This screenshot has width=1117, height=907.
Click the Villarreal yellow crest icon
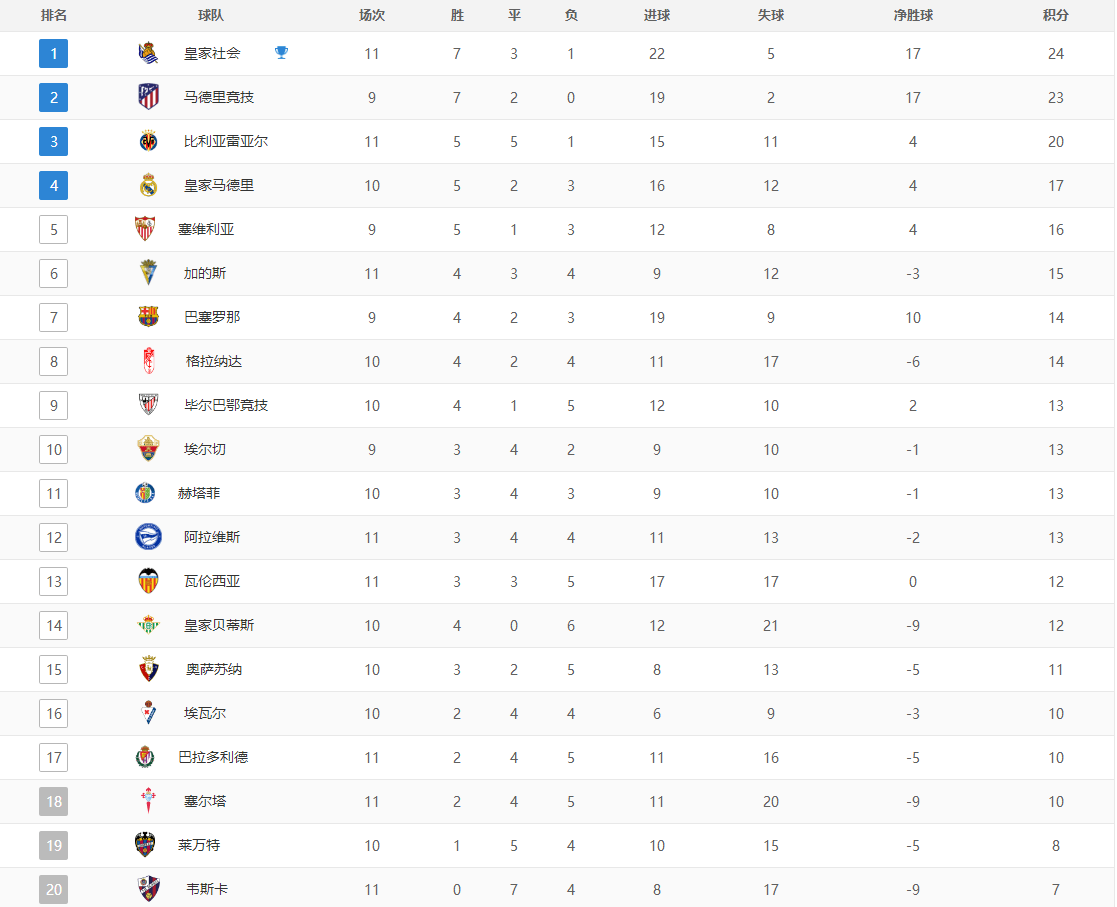pyautogui.click(x=148, y=141)
